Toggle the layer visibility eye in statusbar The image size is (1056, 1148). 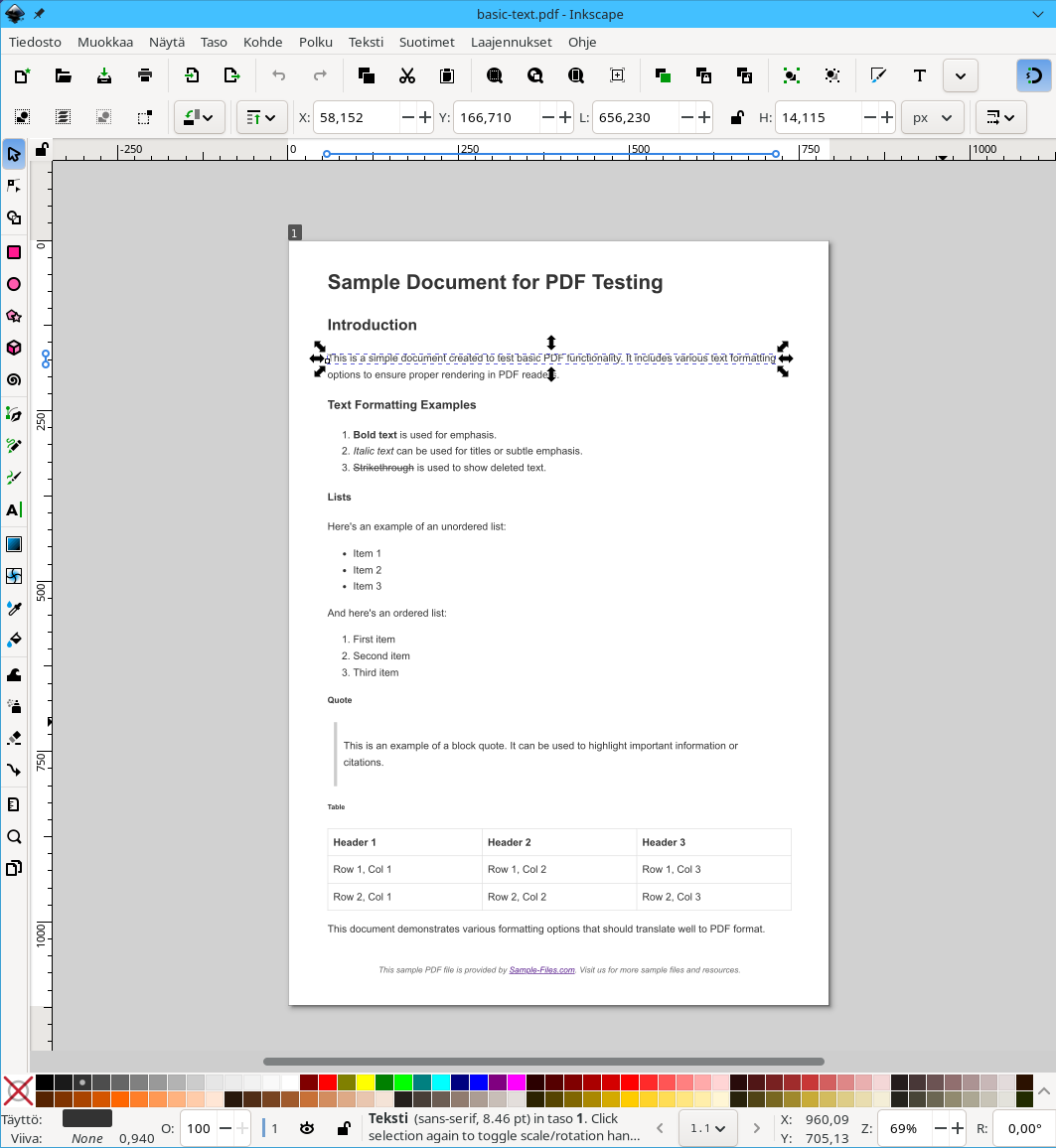pyautogui.click(x=306, y=1128)
